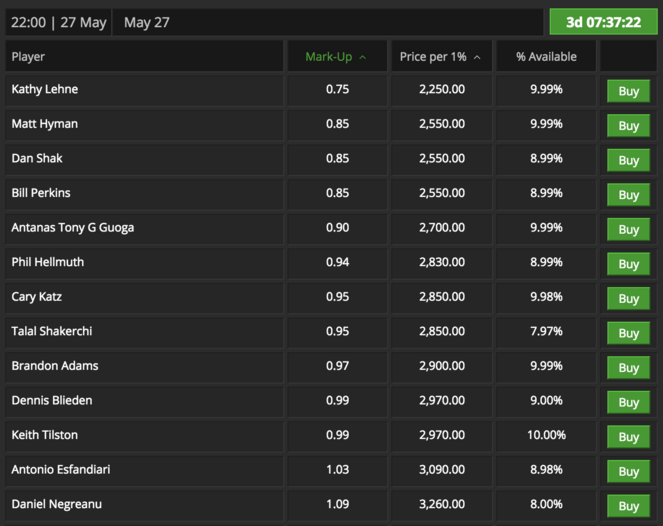
Task: Buy a share of Talal Shakerchi
Action: click(x=628, y=333)
